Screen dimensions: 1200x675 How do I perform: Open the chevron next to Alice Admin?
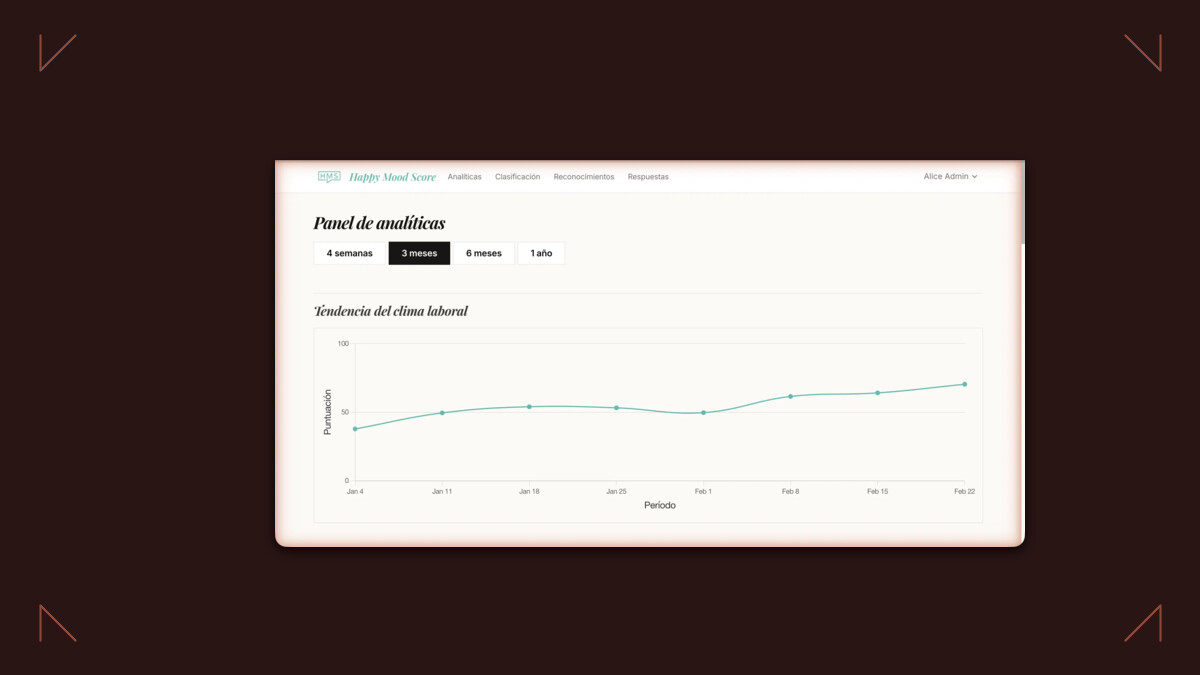tap(976, 176)
